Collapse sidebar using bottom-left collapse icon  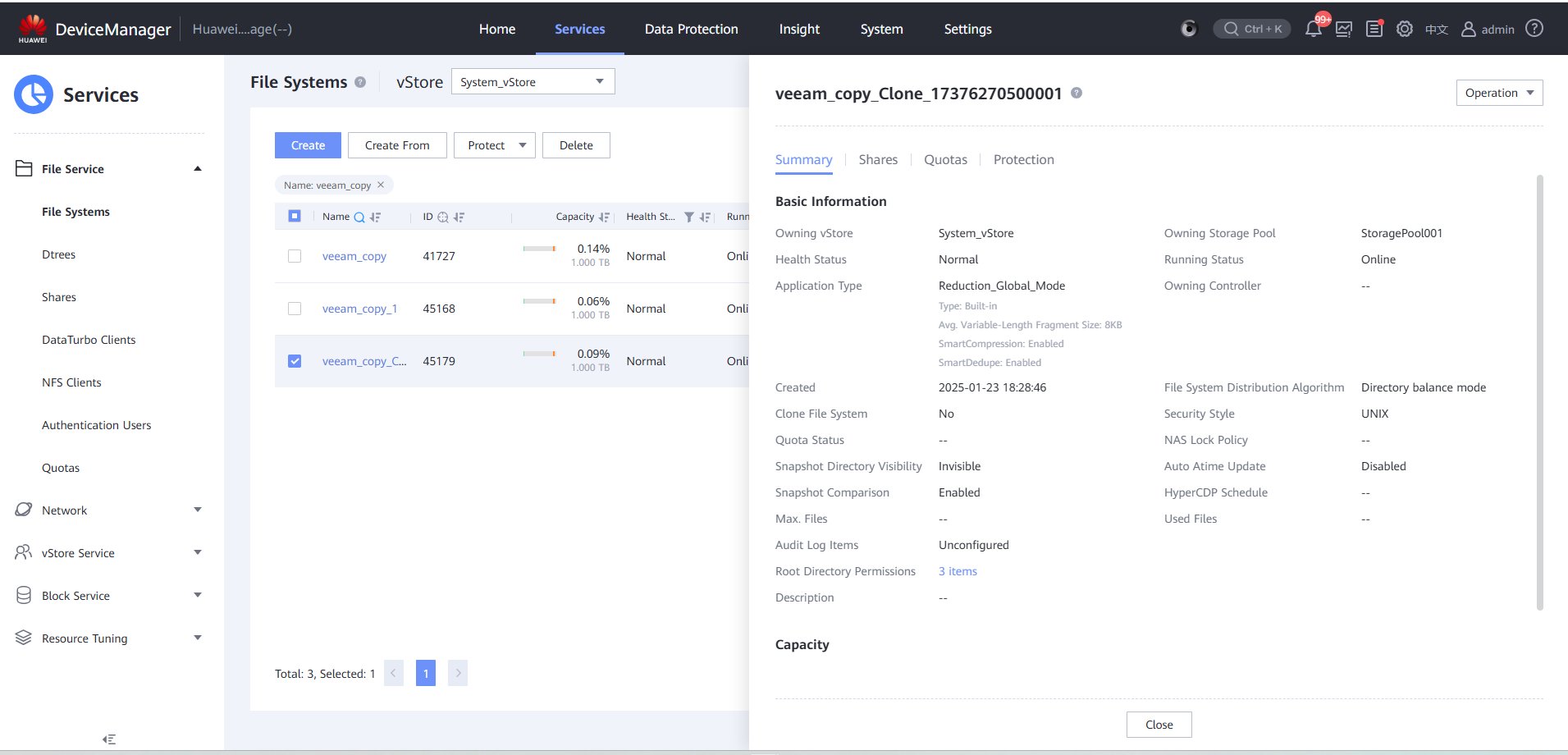click(109, 739)
